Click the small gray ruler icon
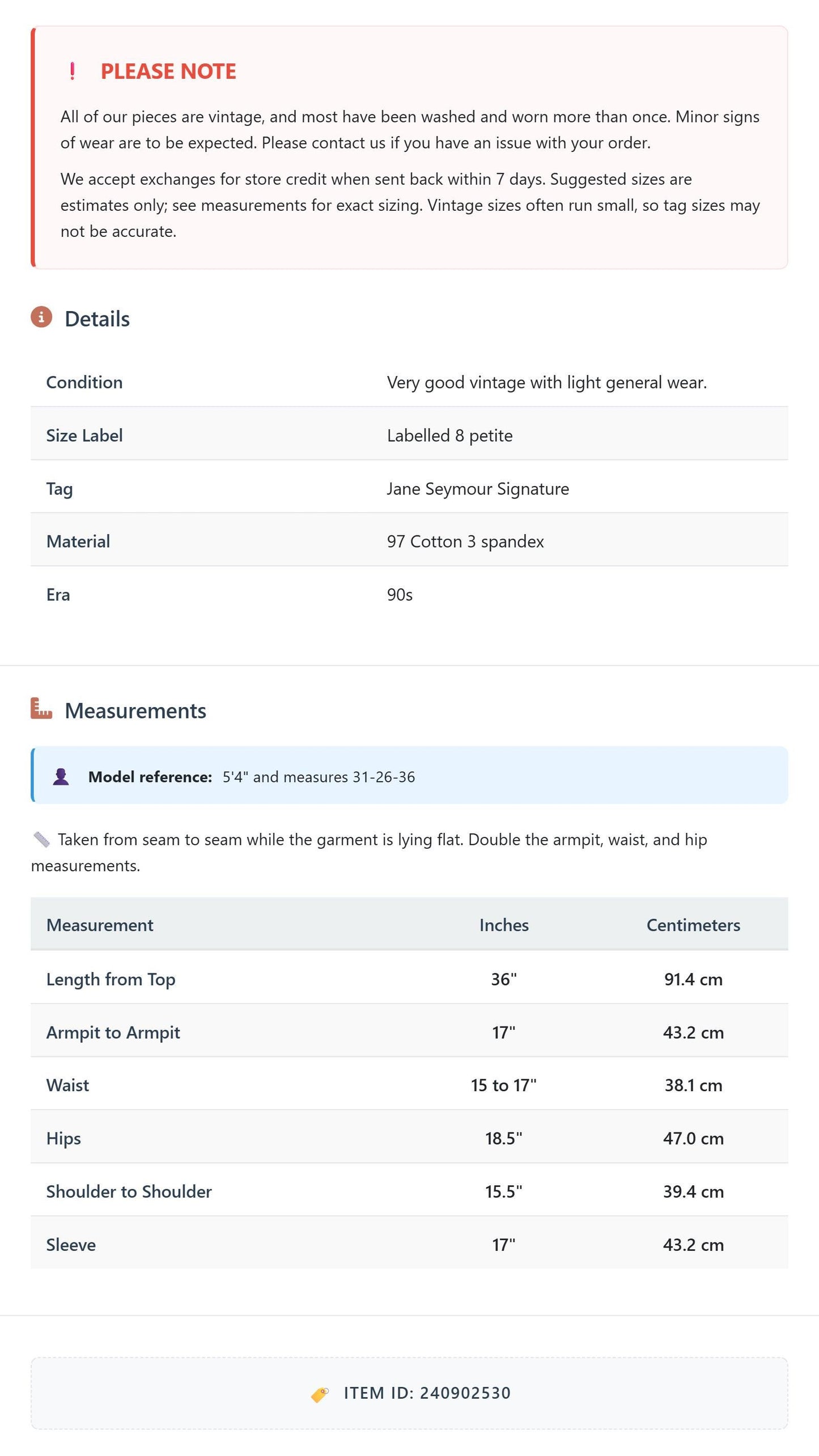This screenshot has width=819, height=1456. [x=41, y=839]
